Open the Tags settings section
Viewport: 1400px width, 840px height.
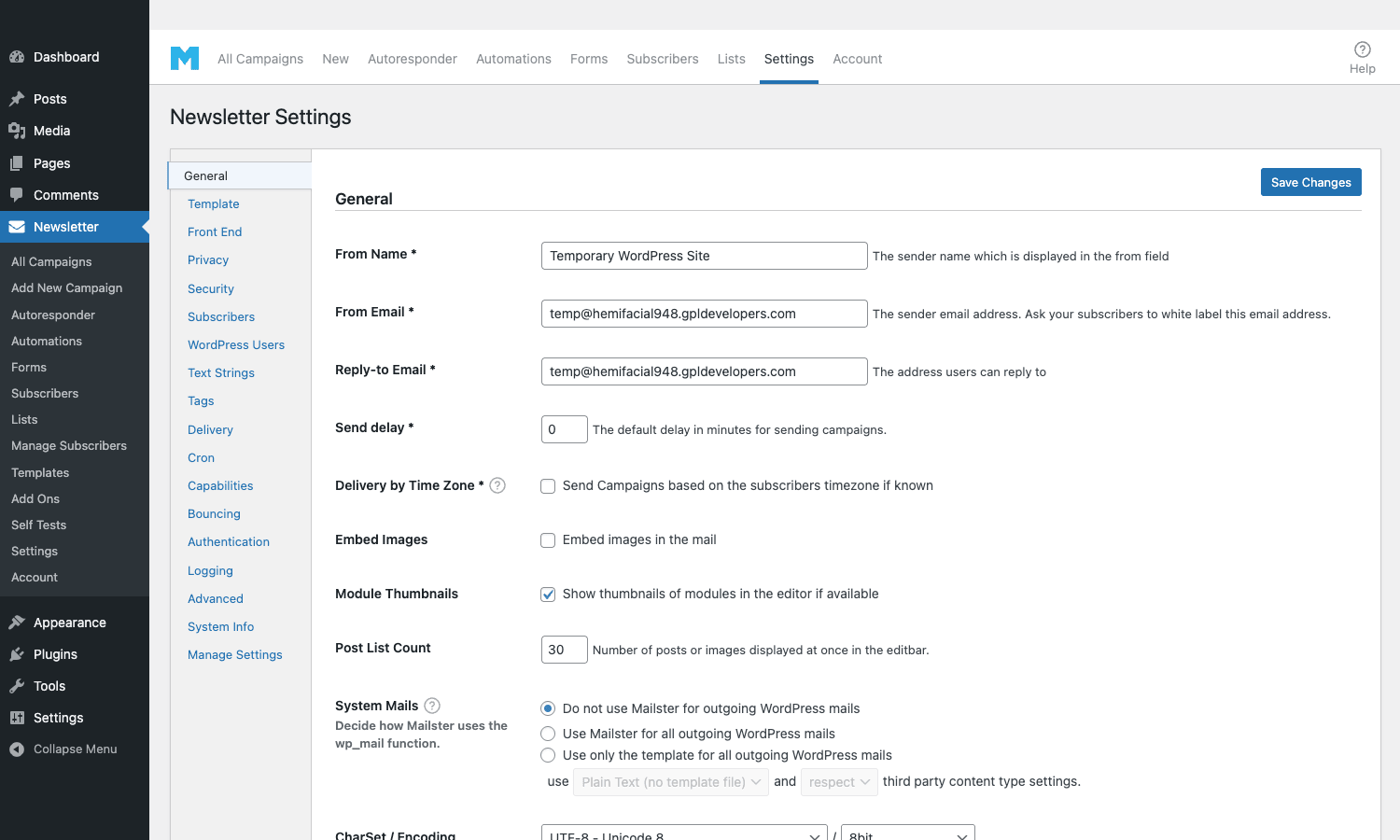click(201, 400)
